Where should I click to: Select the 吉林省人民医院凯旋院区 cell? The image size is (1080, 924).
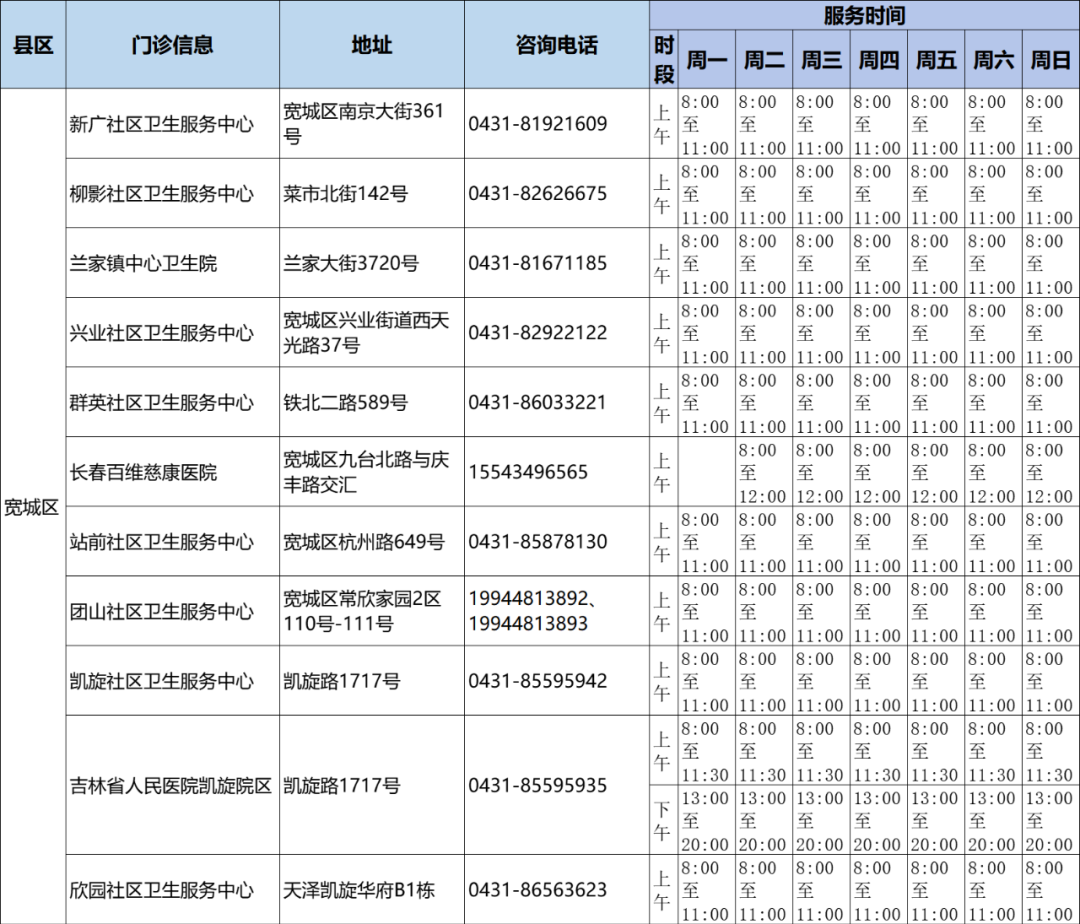click(x=171, y=785)
